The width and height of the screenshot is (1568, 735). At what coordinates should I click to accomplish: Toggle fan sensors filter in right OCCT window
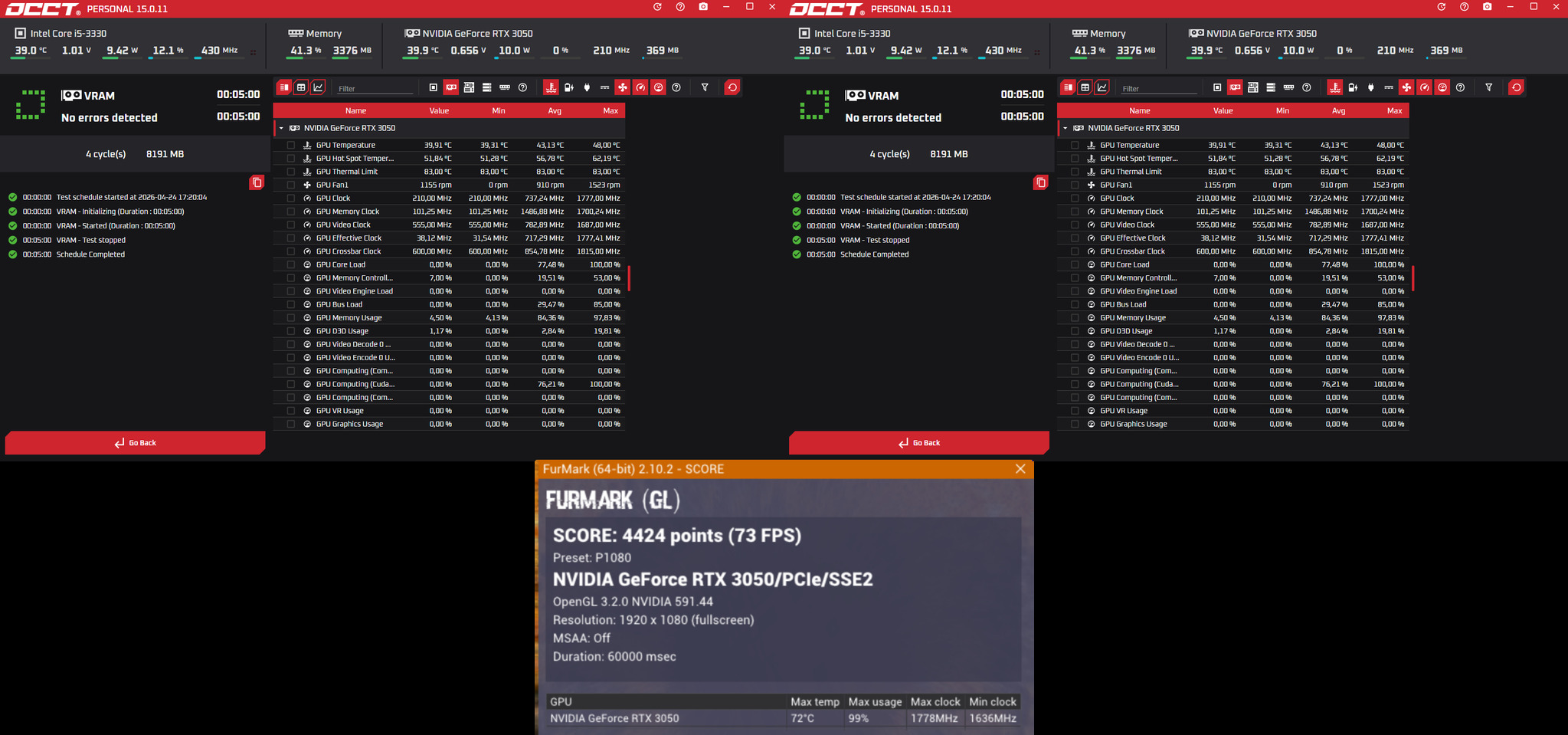click(x=1406, y=87)
